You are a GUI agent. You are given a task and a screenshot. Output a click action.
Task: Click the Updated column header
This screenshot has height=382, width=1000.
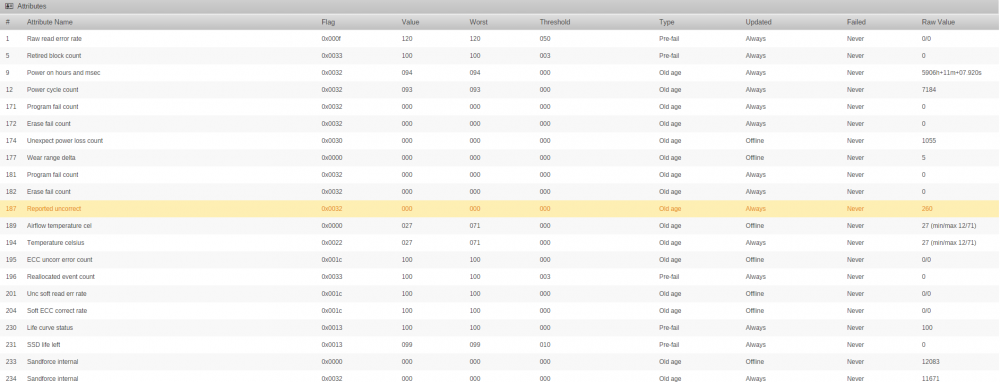point(758,22)
